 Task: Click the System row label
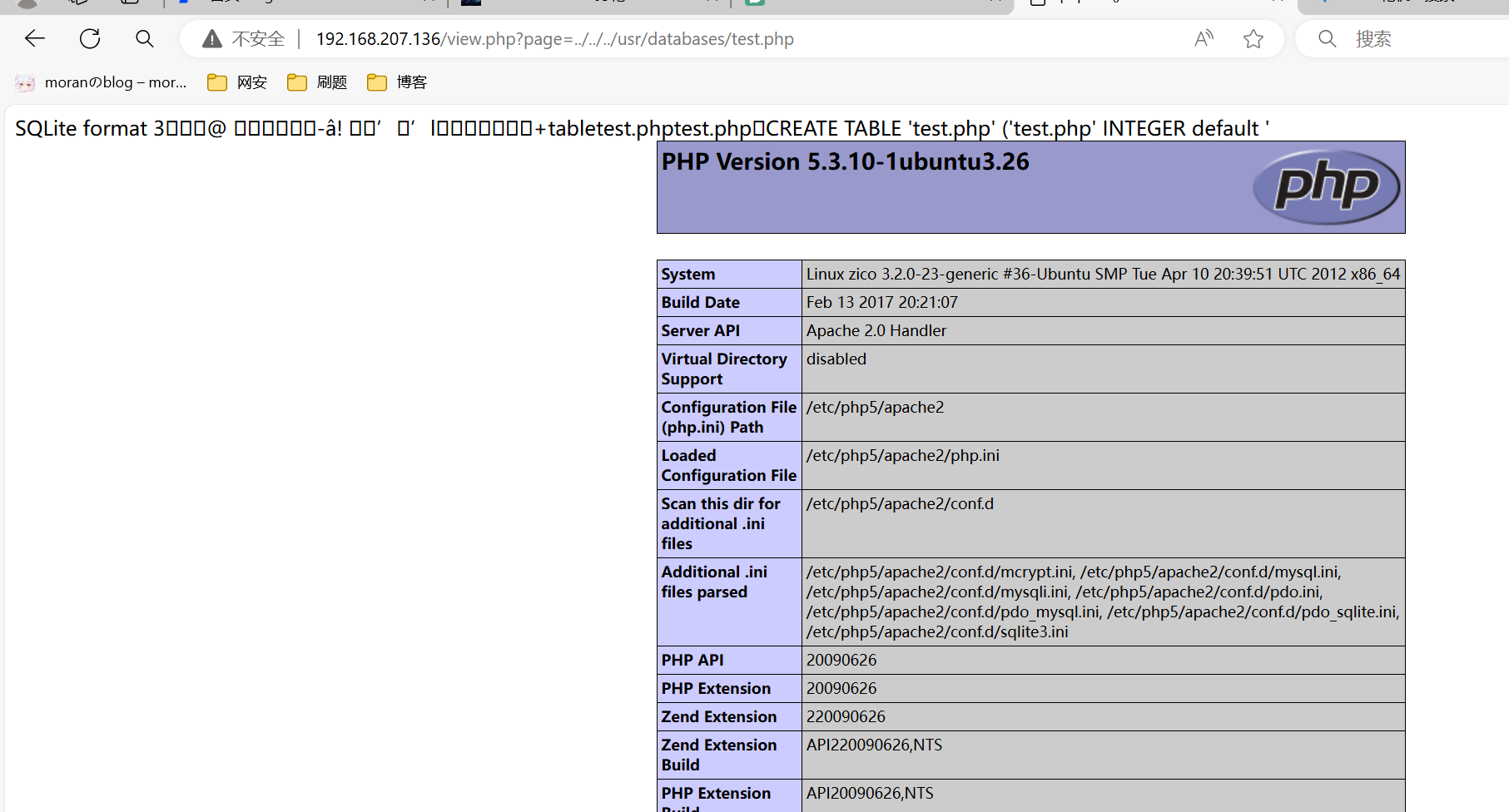(x=688, y=275)
